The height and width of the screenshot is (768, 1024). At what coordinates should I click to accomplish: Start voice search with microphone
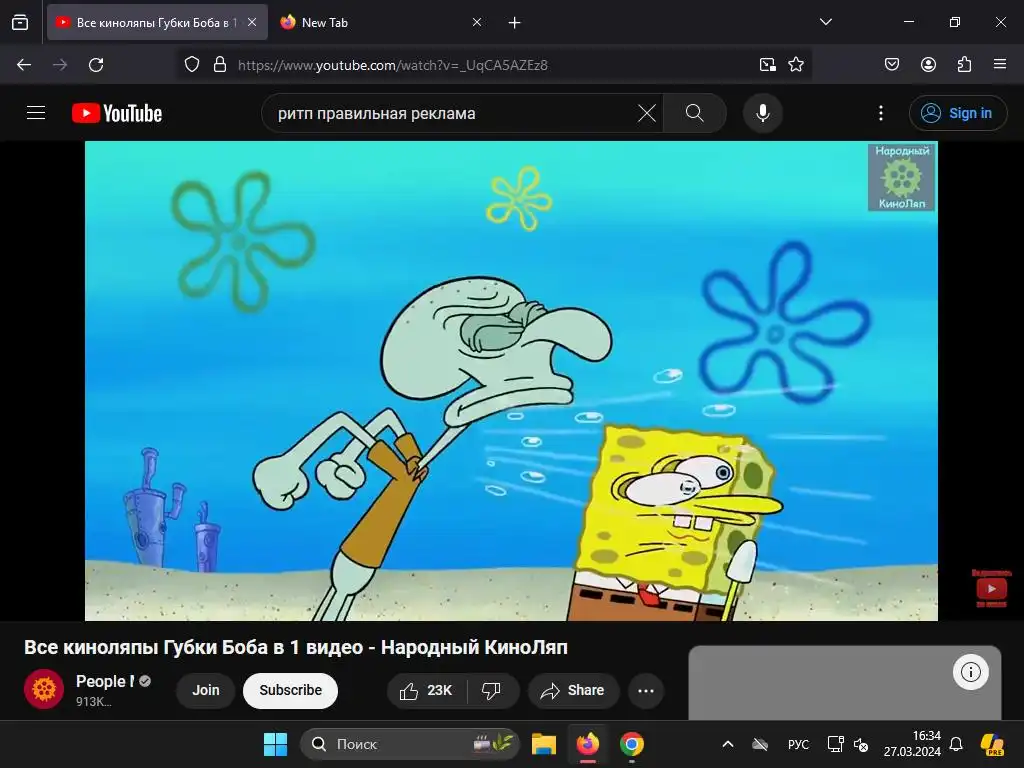[x=763, y=113]
